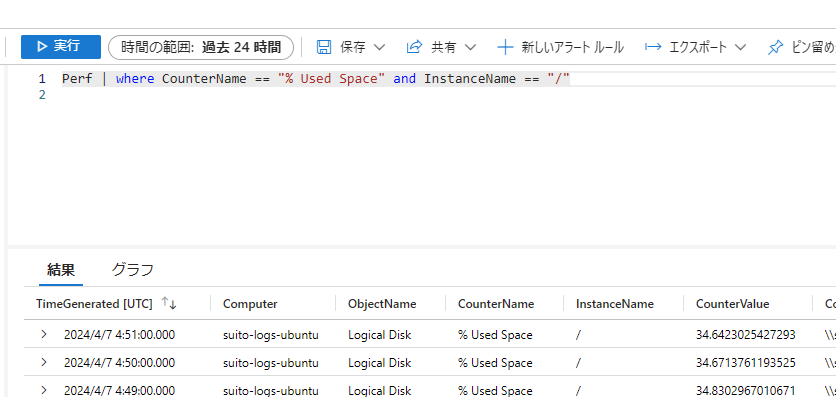
Task: Select timestamp 2024/4/7 4:50:00.000
Action: 119,362
